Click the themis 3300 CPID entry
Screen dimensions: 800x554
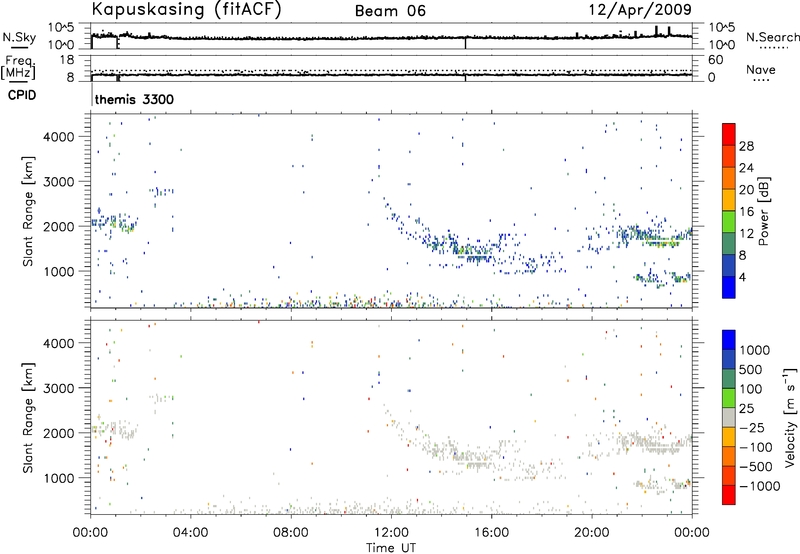(x=134, y=99)
